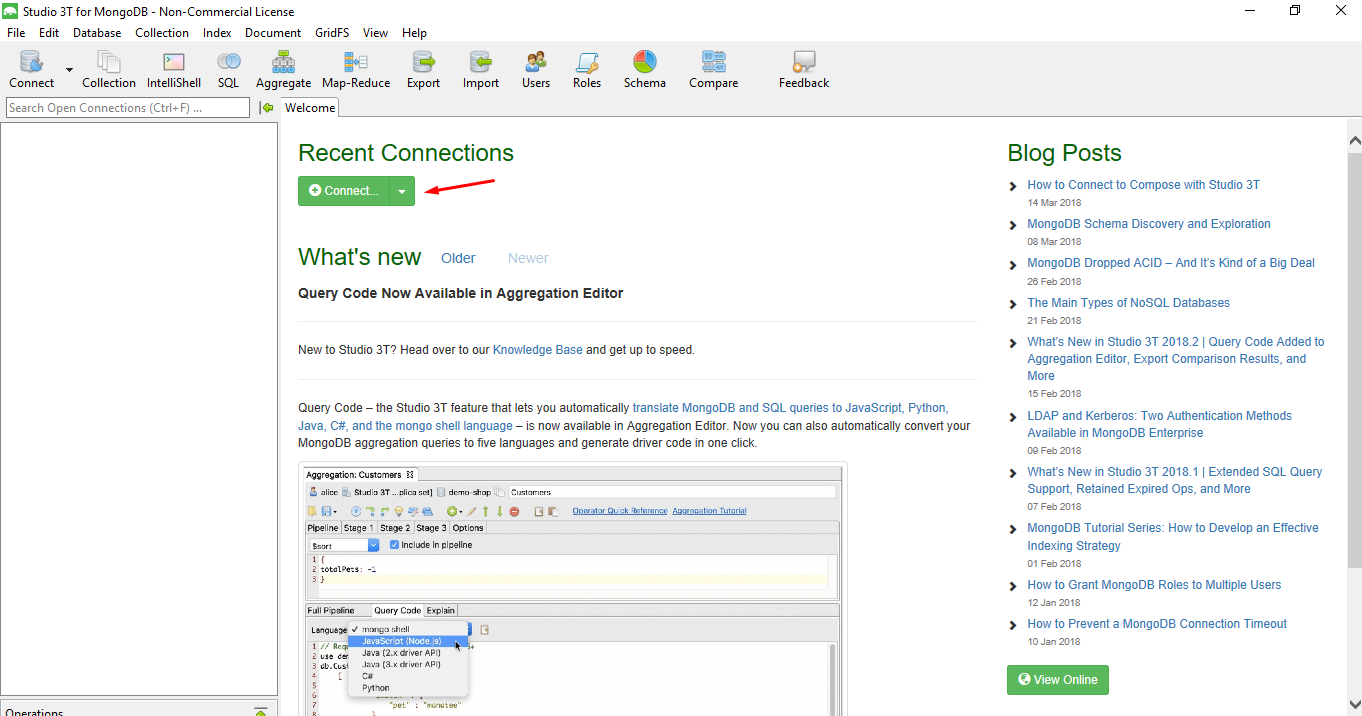Image resolution: width=1362 pixels, height=716 pixels.
Task: Open the Edit menu
Action: point(49,33)
